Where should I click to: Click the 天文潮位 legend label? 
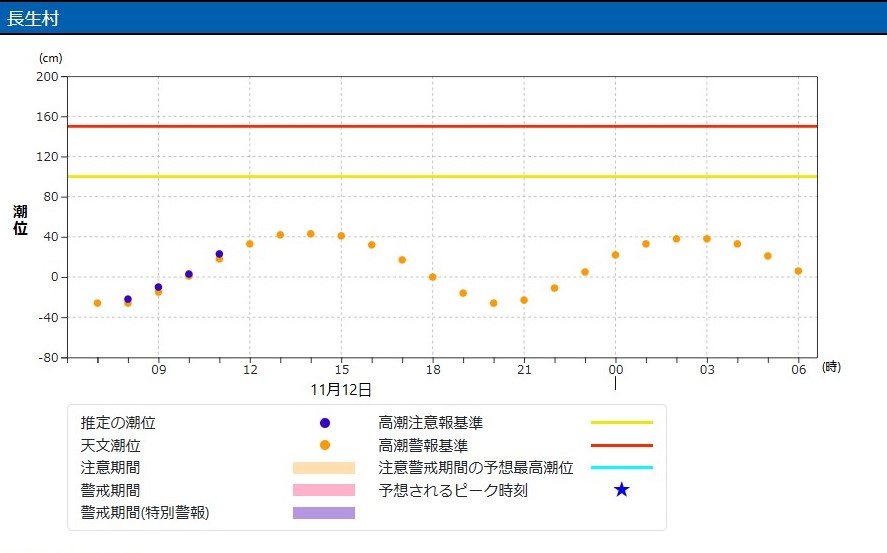pos(110,446)
